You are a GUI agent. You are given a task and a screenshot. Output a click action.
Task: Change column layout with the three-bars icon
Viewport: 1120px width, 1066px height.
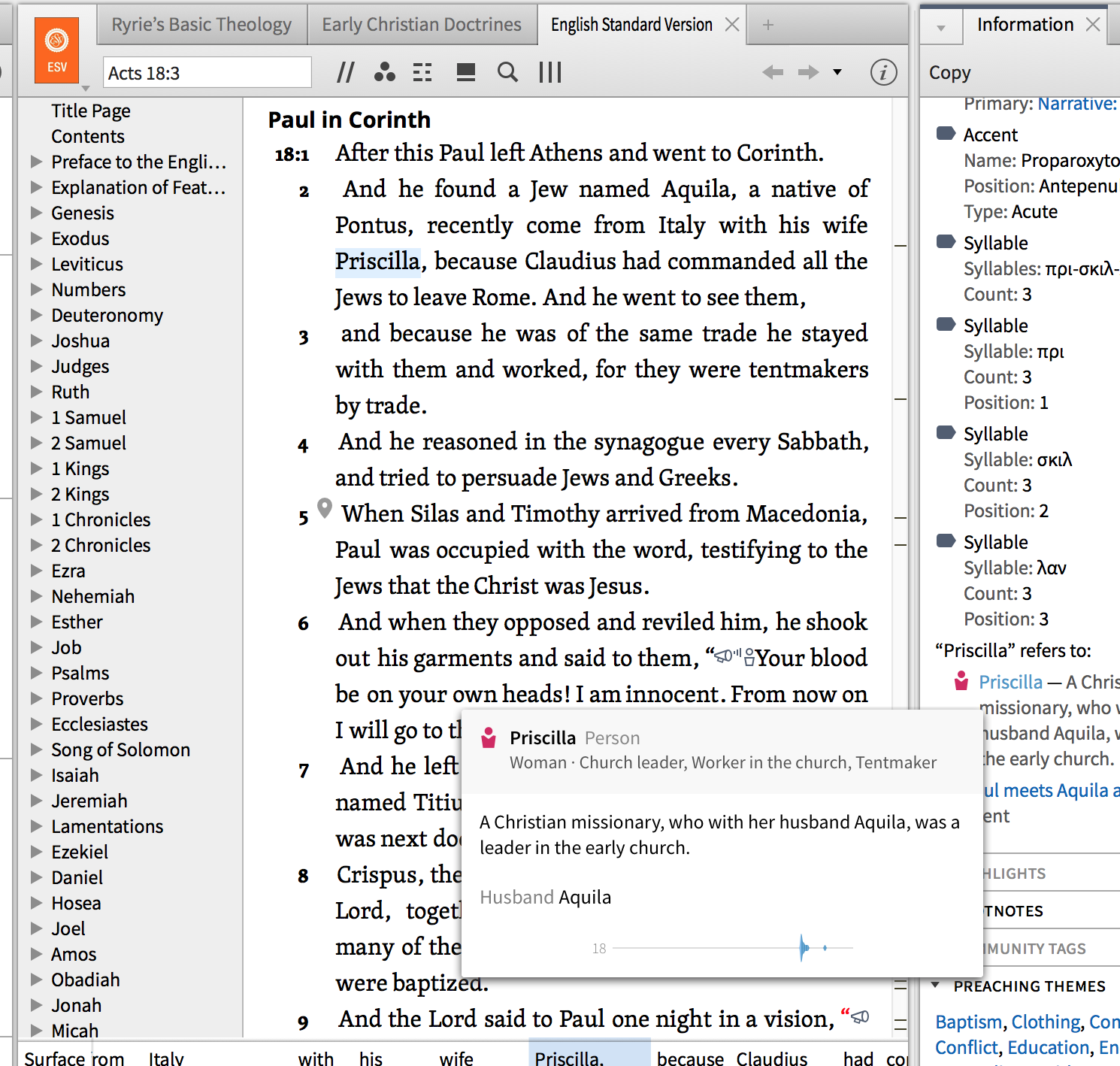[550, 72]
